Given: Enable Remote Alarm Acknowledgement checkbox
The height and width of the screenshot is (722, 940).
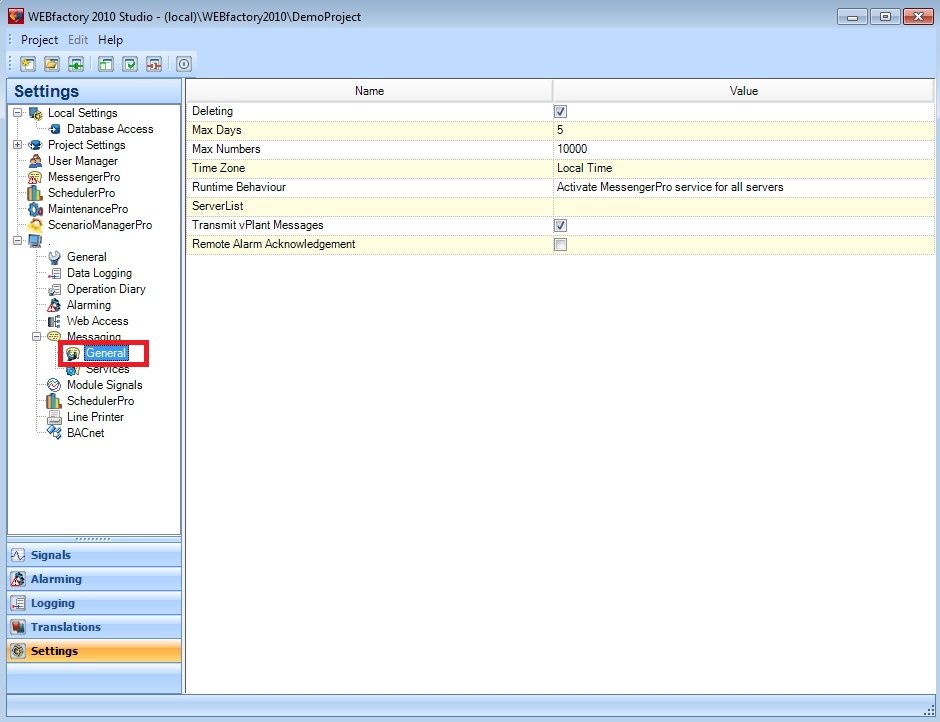Looking at the screenshot, I should coord(561,245).
